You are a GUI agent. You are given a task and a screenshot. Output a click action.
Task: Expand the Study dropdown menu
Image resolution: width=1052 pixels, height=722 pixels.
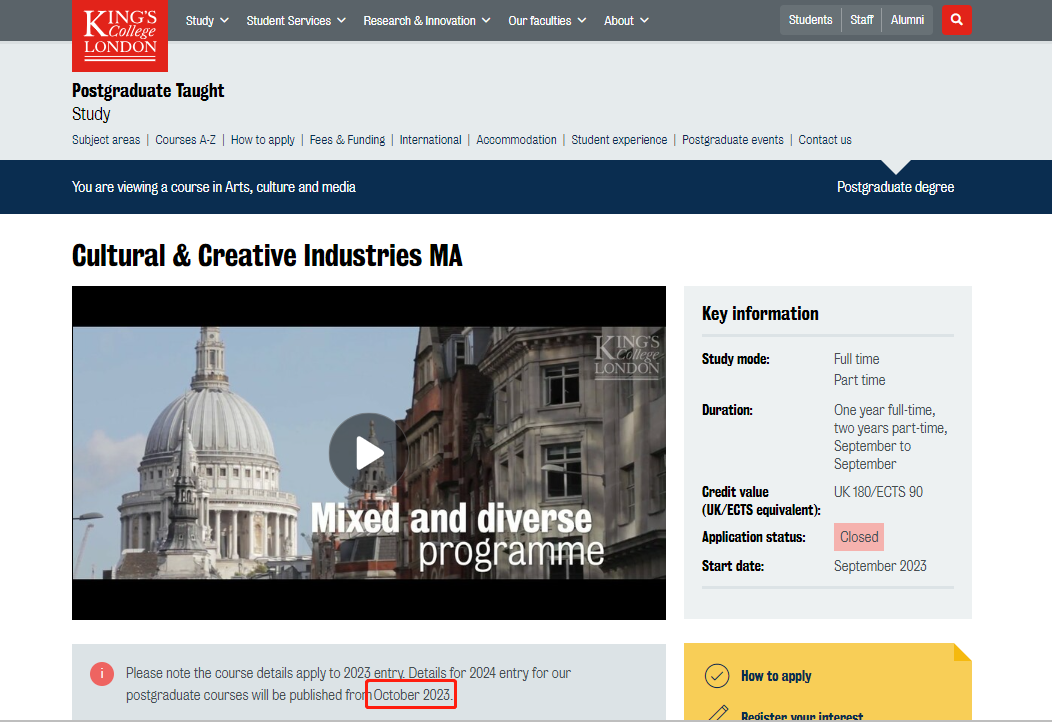207,21
